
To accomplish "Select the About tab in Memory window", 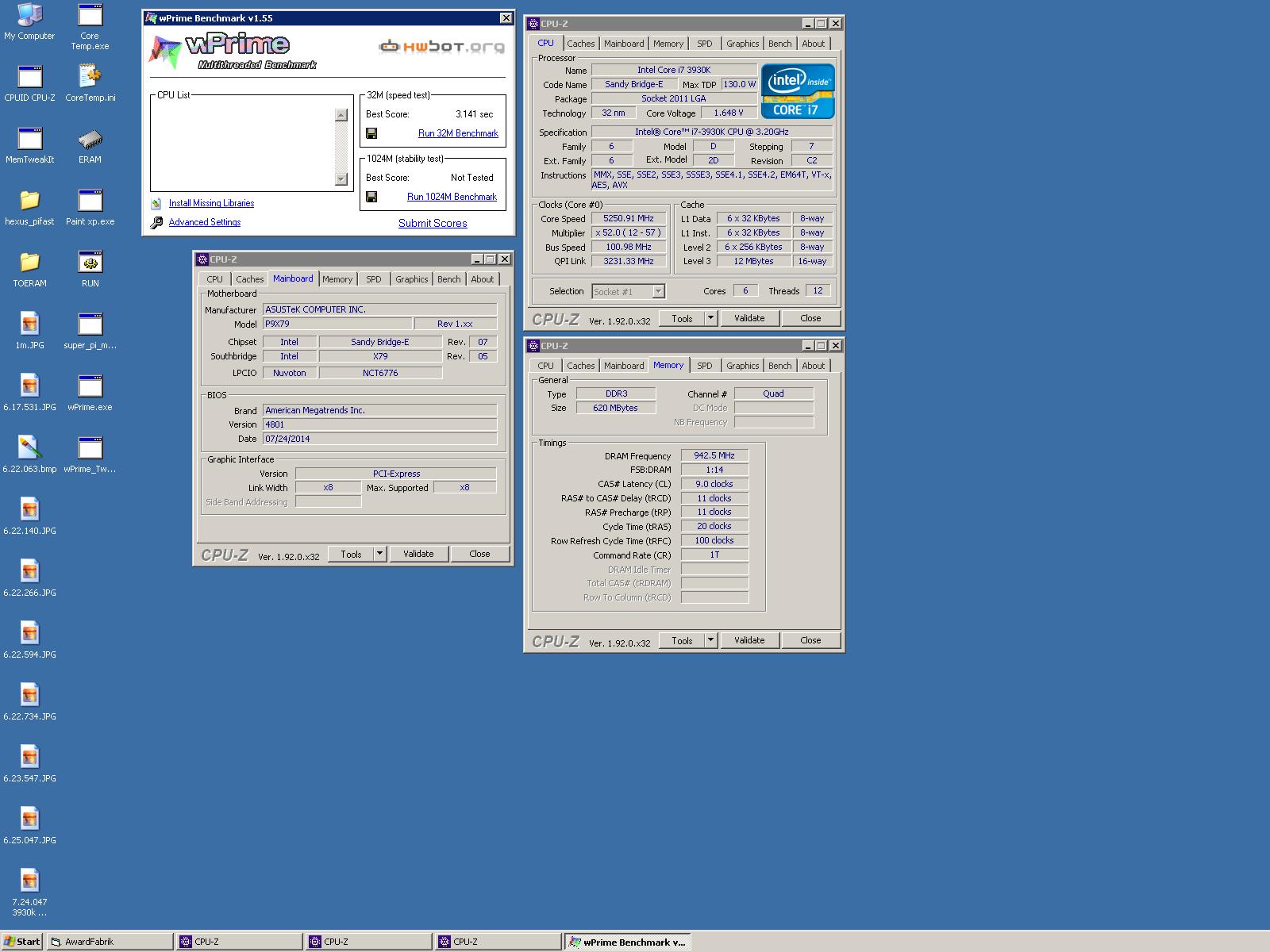I will click(x=813, y=366).
